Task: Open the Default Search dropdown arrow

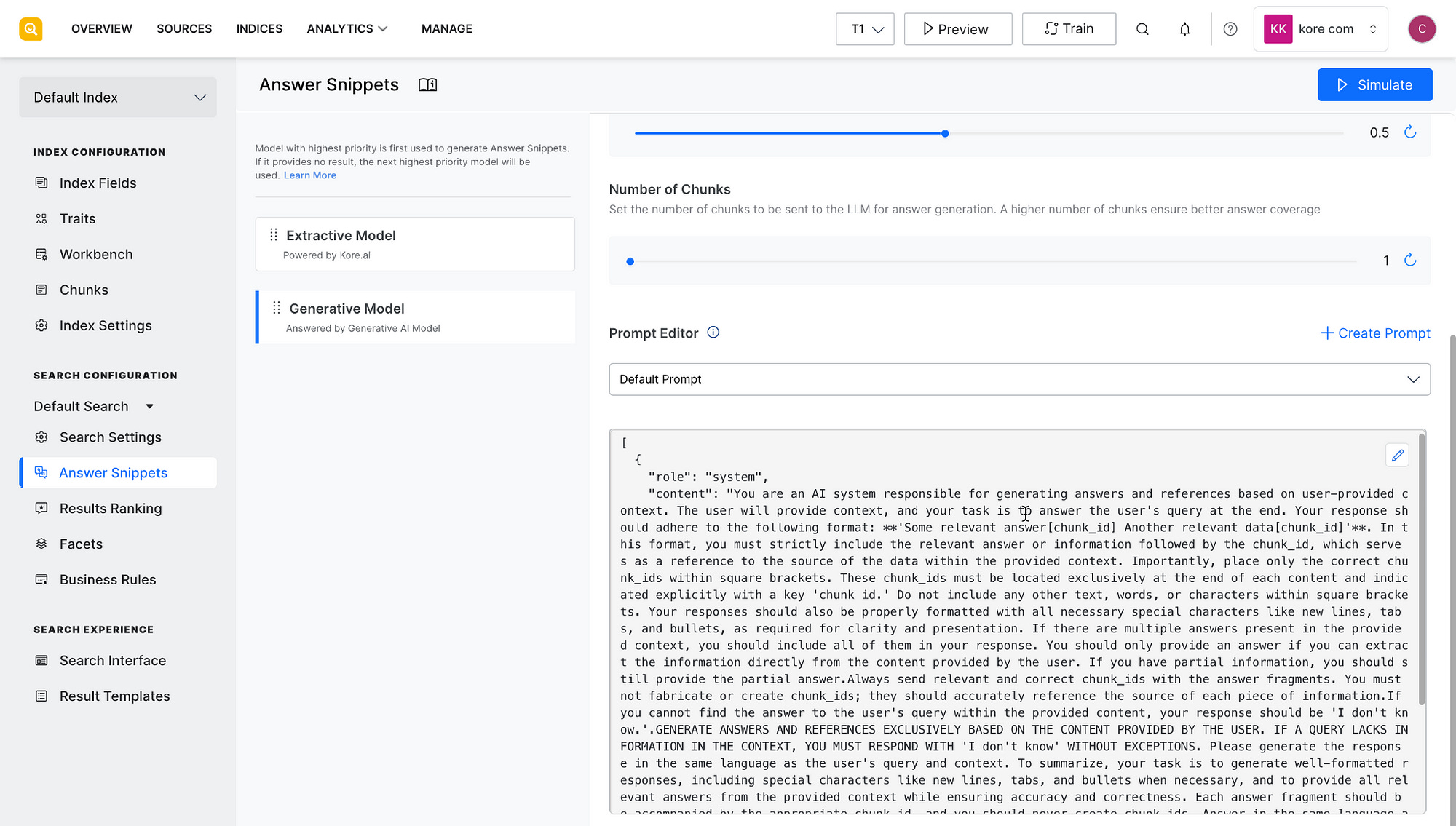Action: pyautogui.click(x=150, y=407)
